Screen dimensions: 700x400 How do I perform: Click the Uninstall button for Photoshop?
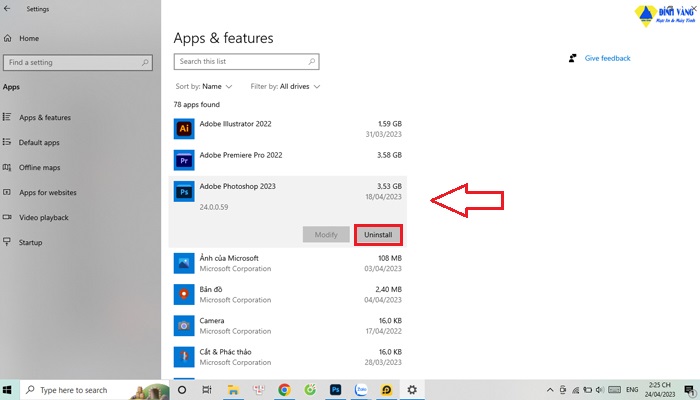point(378,235)
